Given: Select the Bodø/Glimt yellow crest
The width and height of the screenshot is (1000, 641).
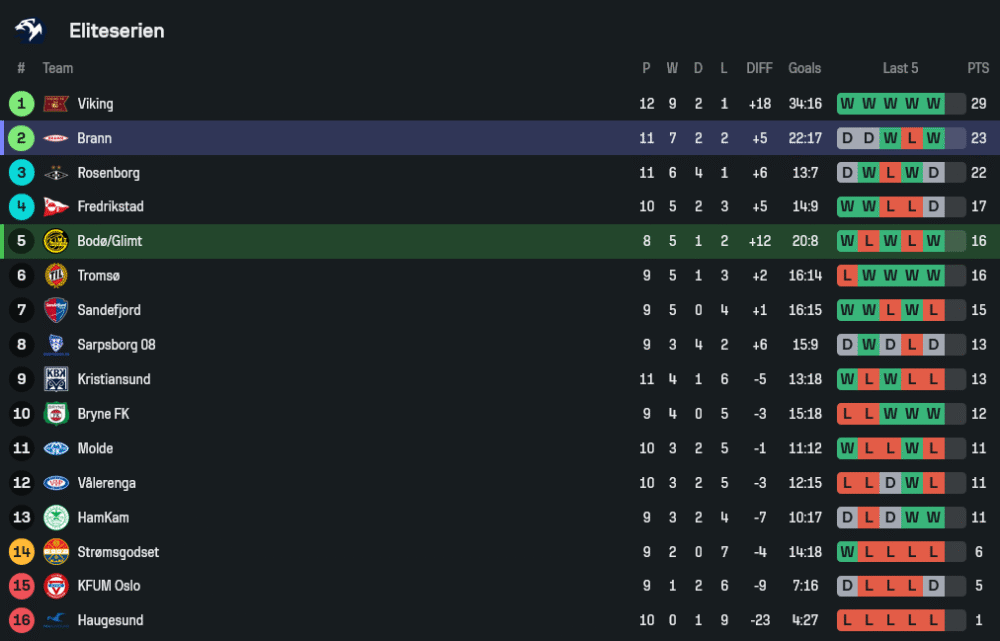Looking at the screenshot, I should [x=56, y=241].
